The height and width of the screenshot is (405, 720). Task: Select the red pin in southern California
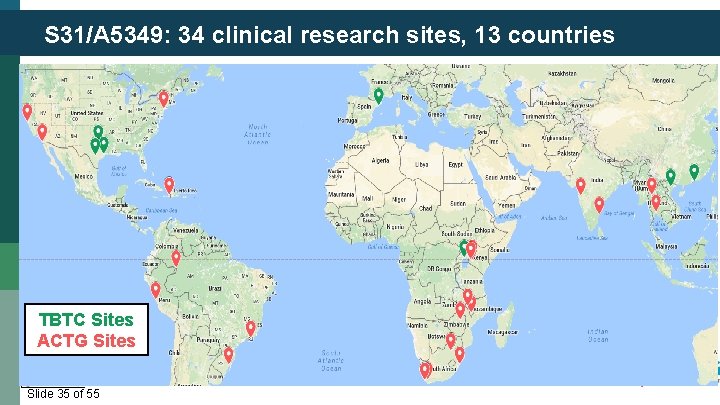(42, 132)
